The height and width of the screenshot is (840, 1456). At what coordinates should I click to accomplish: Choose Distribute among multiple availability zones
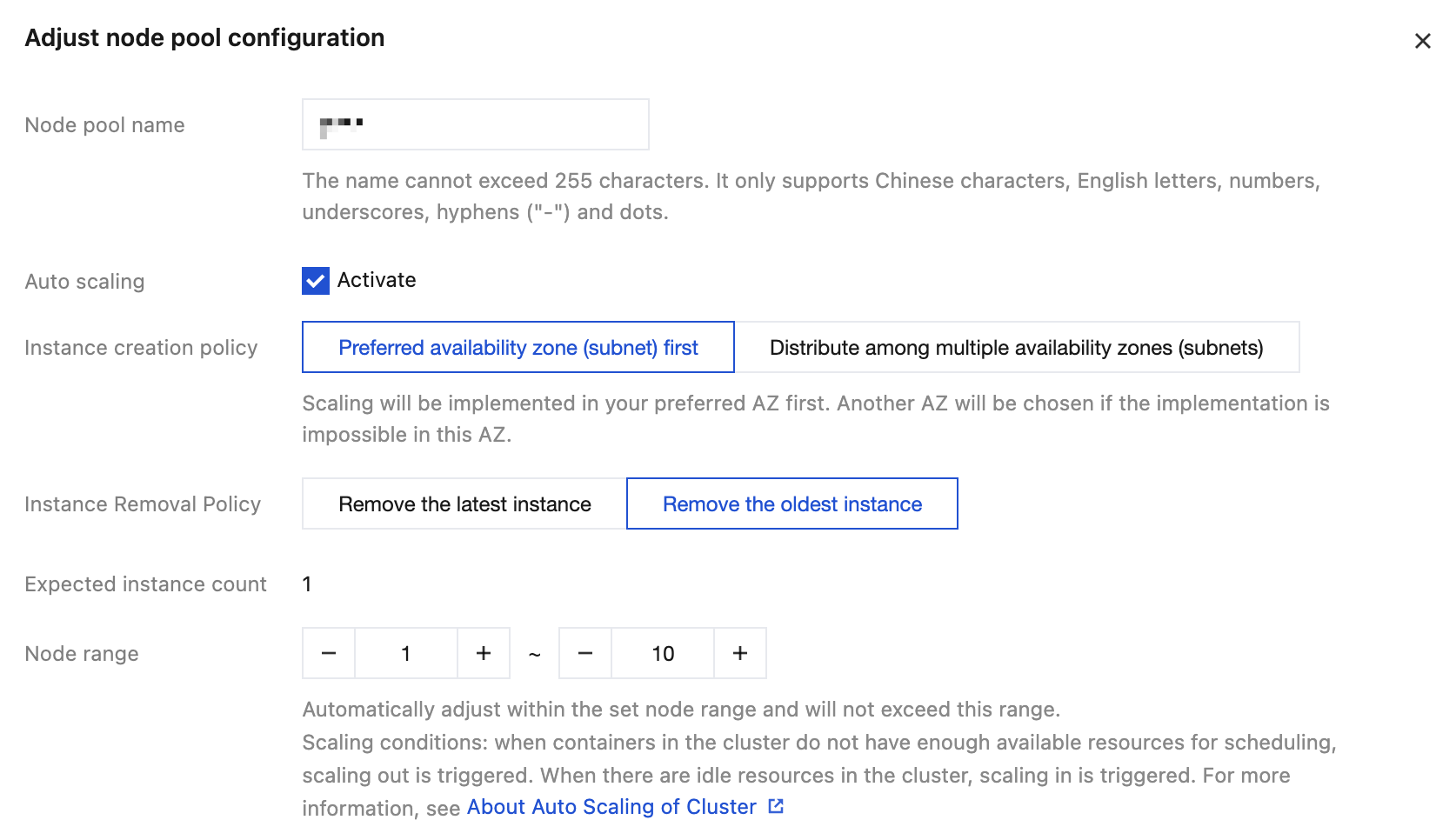tap(1016, 348)
